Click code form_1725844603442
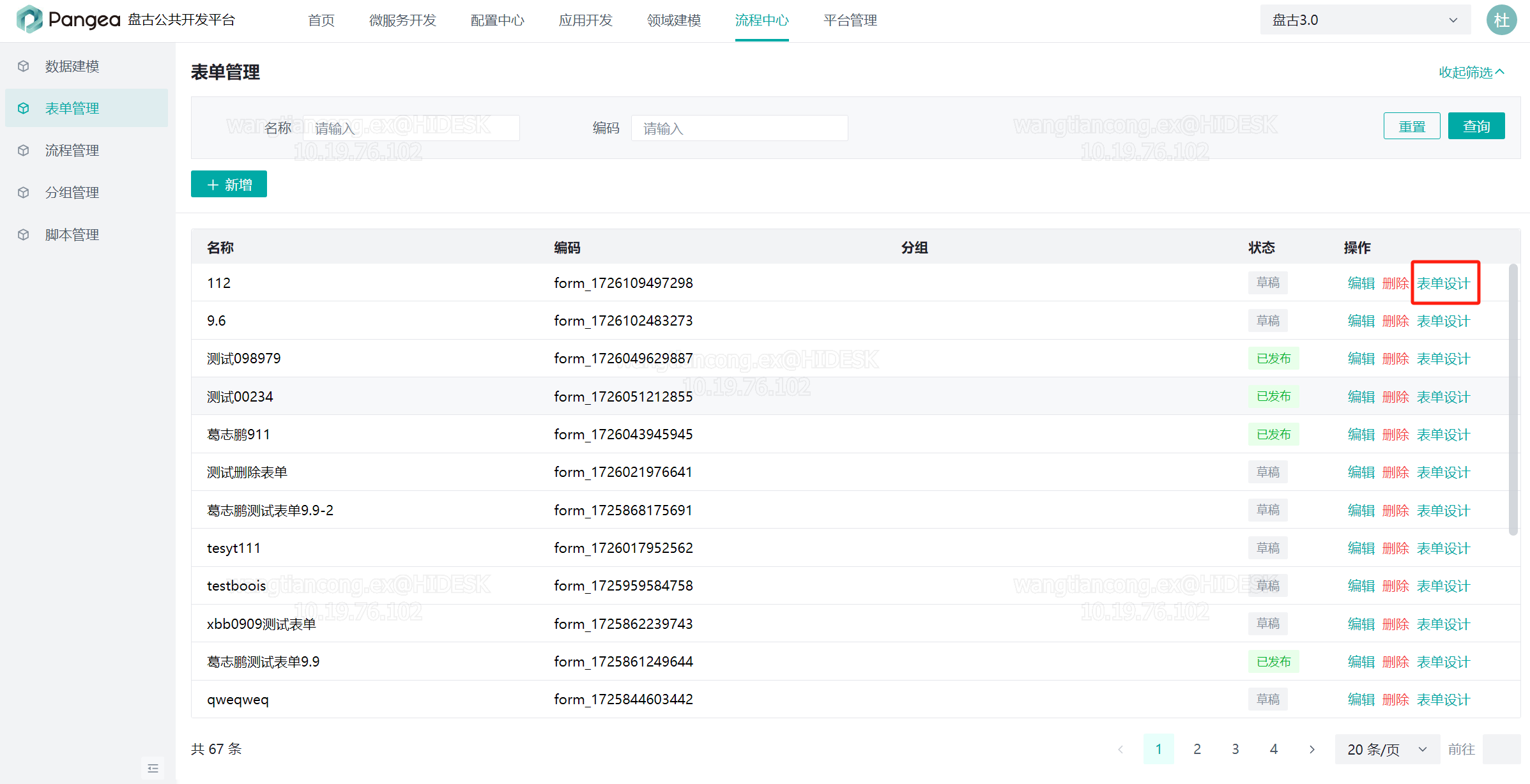Screen dimensions: 1530x784 [x=623, y=700]
